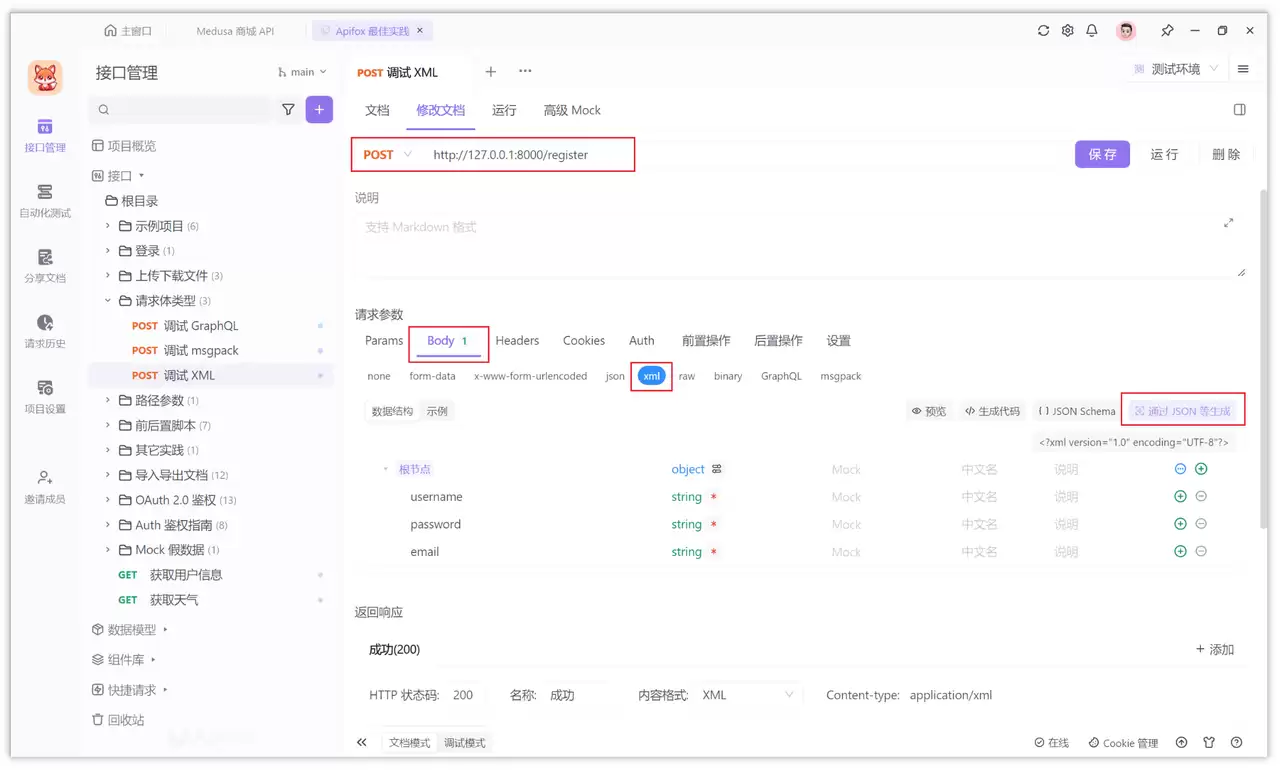The height and width of the screenshot is (771, 1280).
Task: Select GraphQL body type
Action: pos(781,376)
